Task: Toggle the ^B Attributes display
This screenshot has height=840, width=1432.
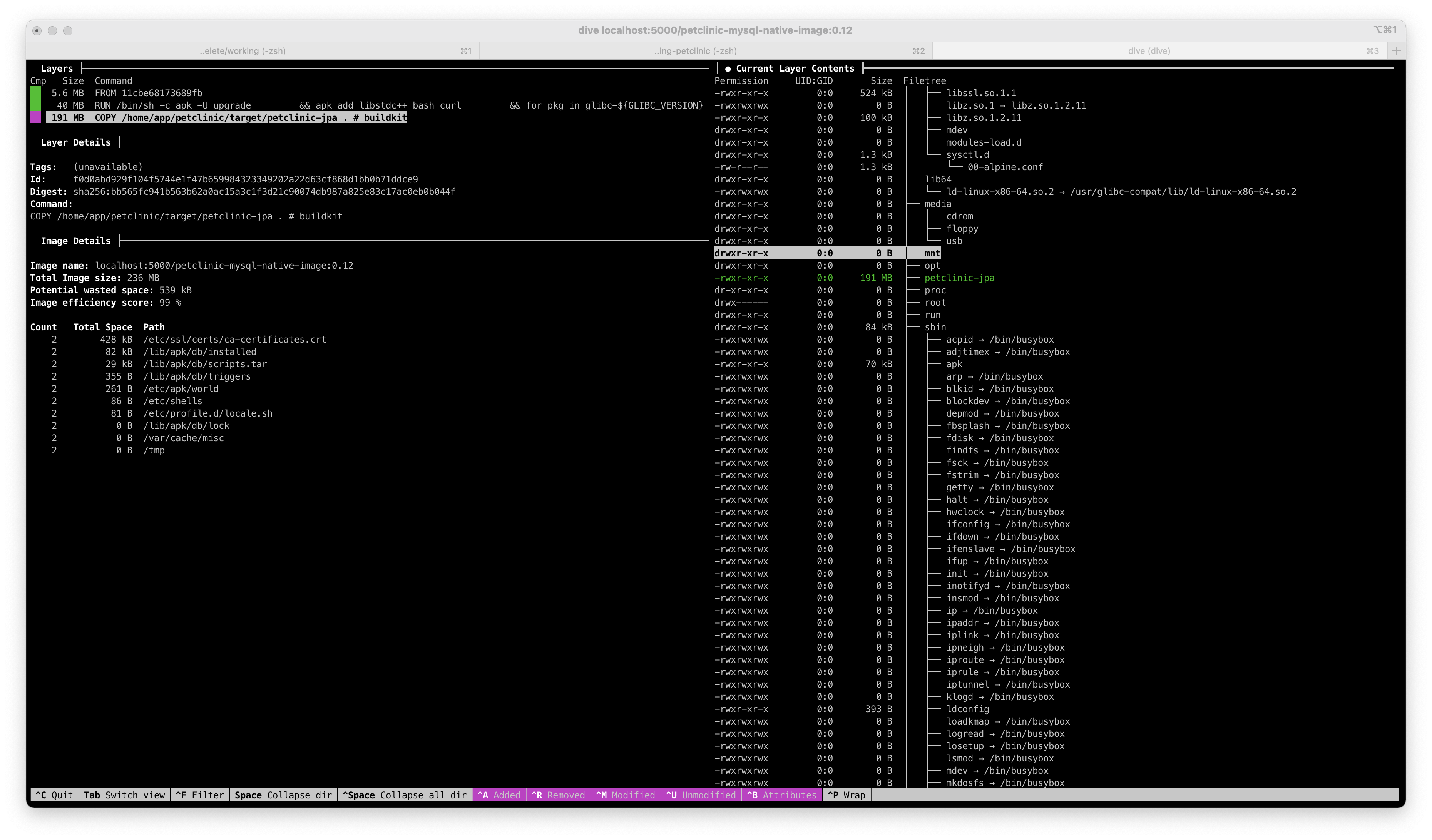Action: point(781,795)
